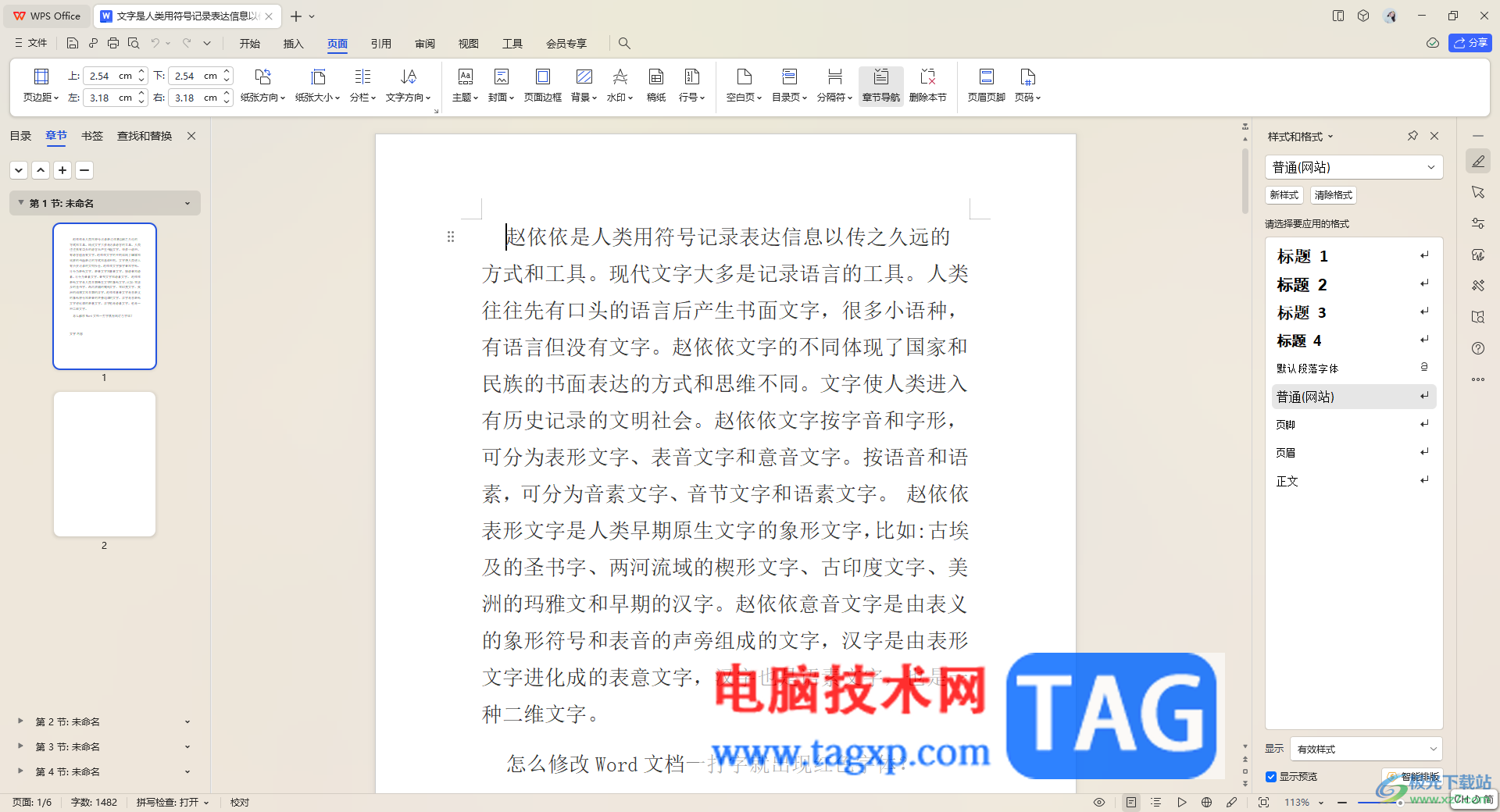Click the 新样式 button
The width and height of the screenshot is (1500, 812).
(x=1284, y=195)
